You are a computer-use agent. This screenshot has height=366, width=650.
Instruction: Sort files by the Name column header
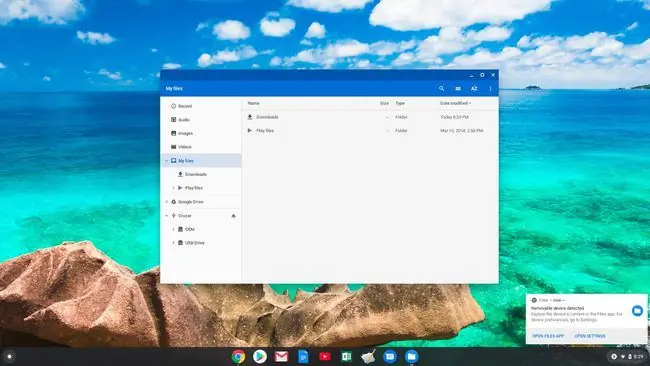tap(253, 103)
